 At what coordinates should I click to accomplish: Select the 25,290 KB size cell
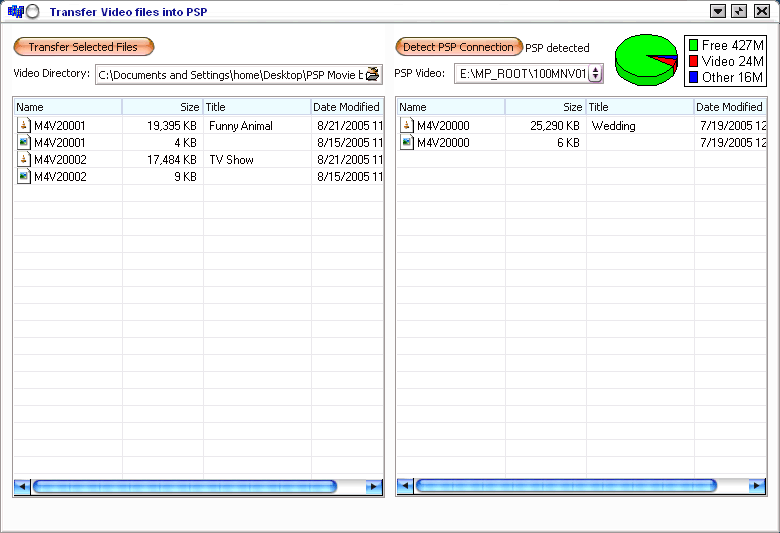[555, 126]
